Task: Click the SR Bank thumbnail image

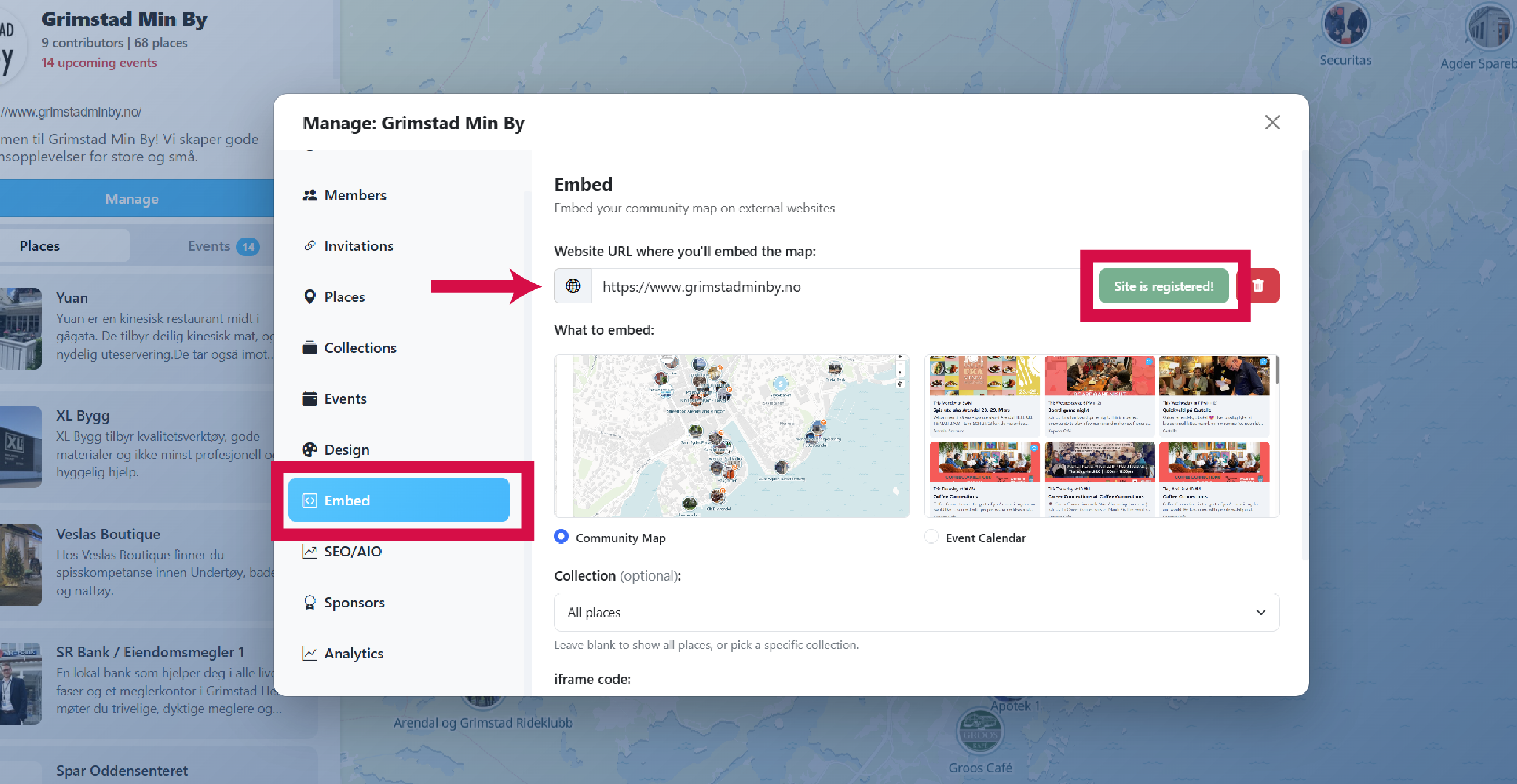Action: click(21, 683)
